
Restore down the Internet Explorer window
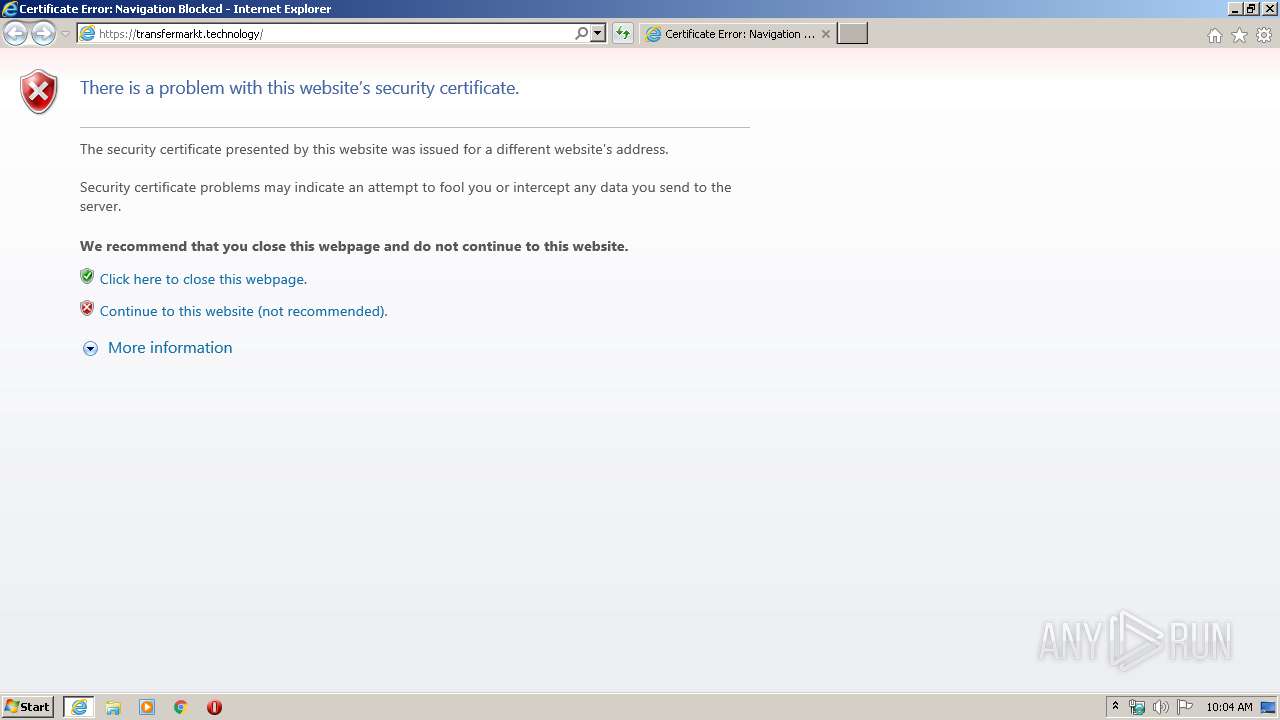(x=1251, y=9)
